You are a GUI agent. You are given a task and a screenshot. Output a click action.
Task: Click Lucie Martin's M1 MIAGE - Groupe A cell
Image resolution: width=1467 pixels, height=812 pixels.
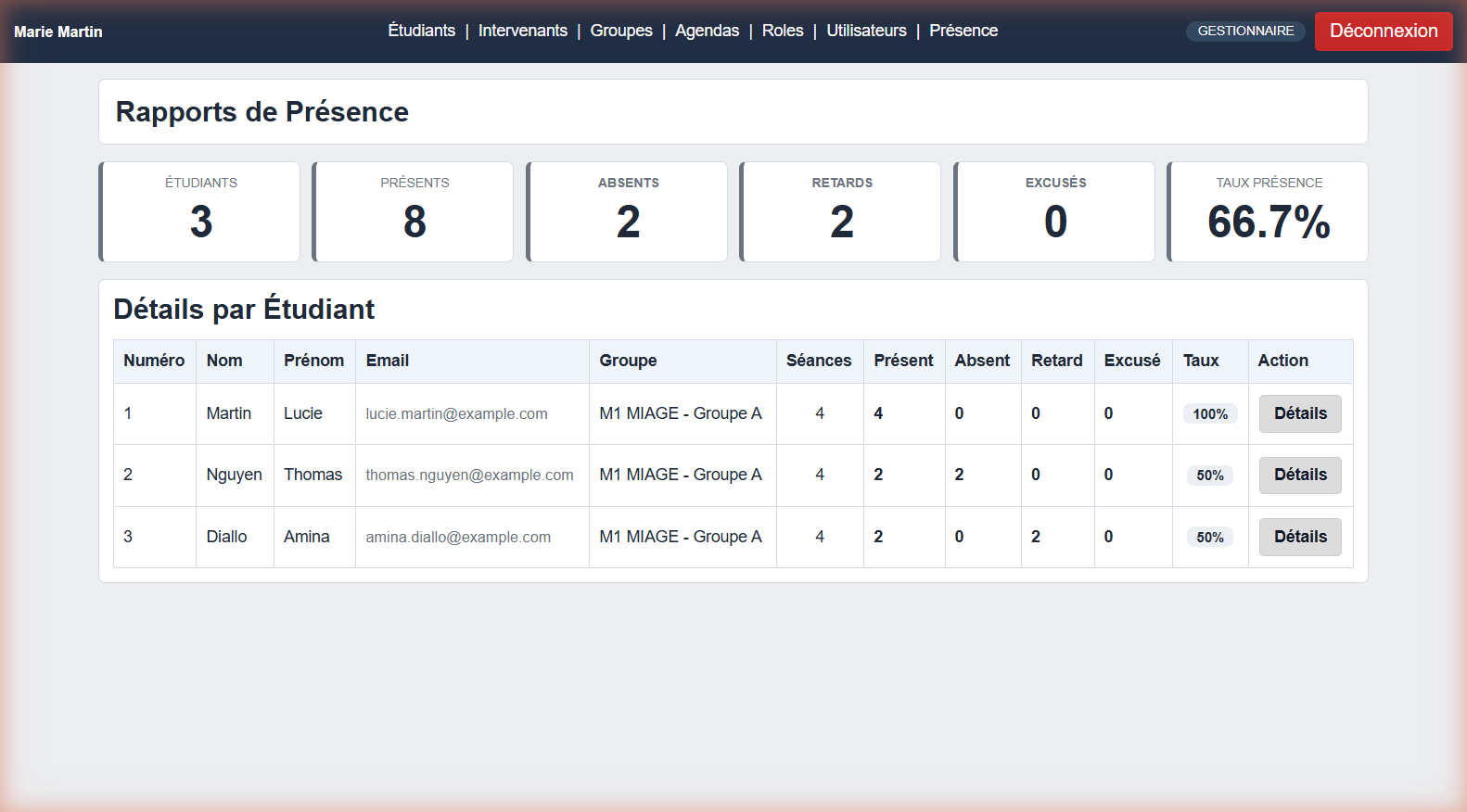pyautogui.click(x=681, y=413)
